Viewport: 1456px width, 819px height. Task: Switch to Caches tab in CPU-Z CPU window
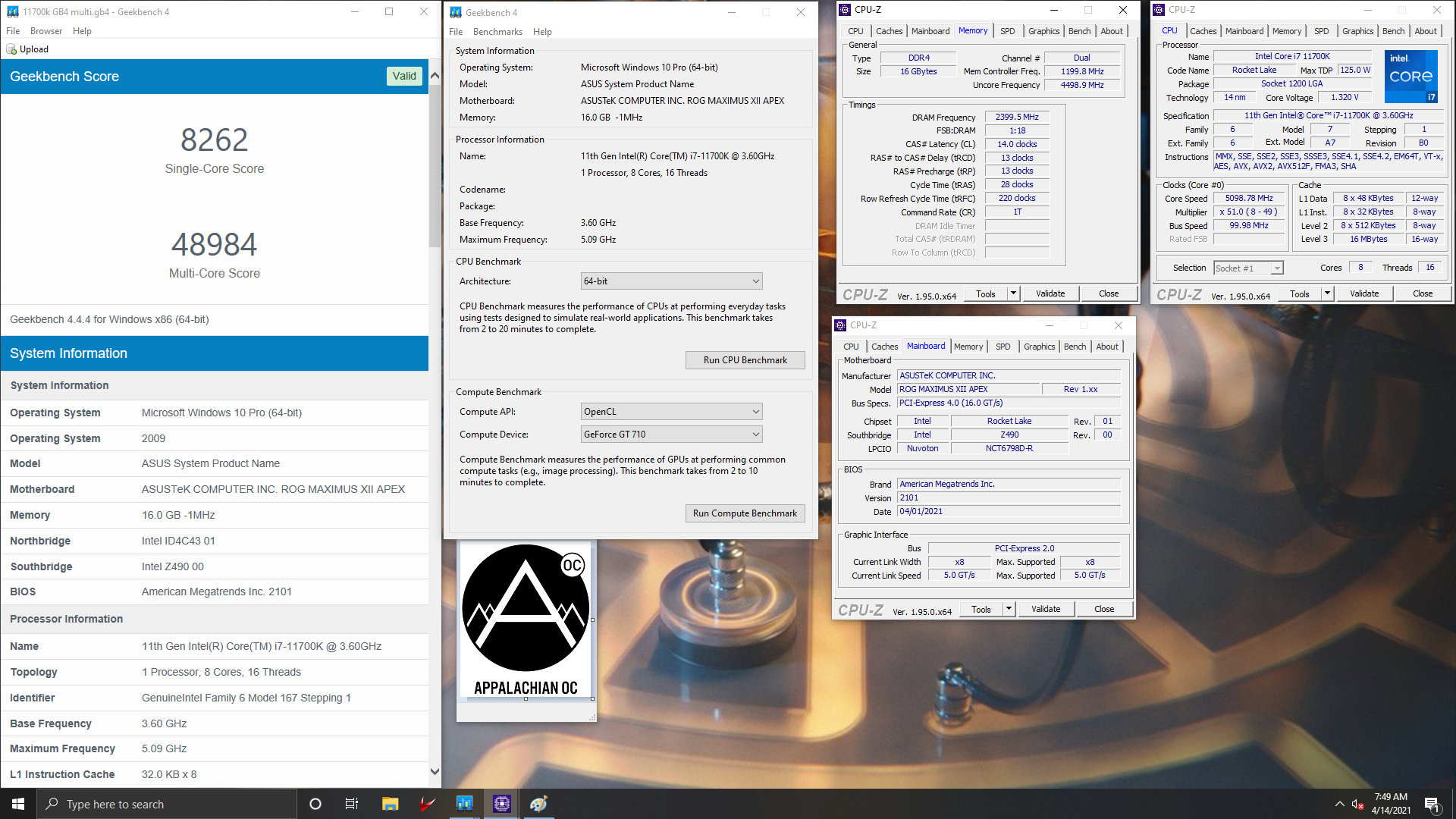tap(1203, 31)
